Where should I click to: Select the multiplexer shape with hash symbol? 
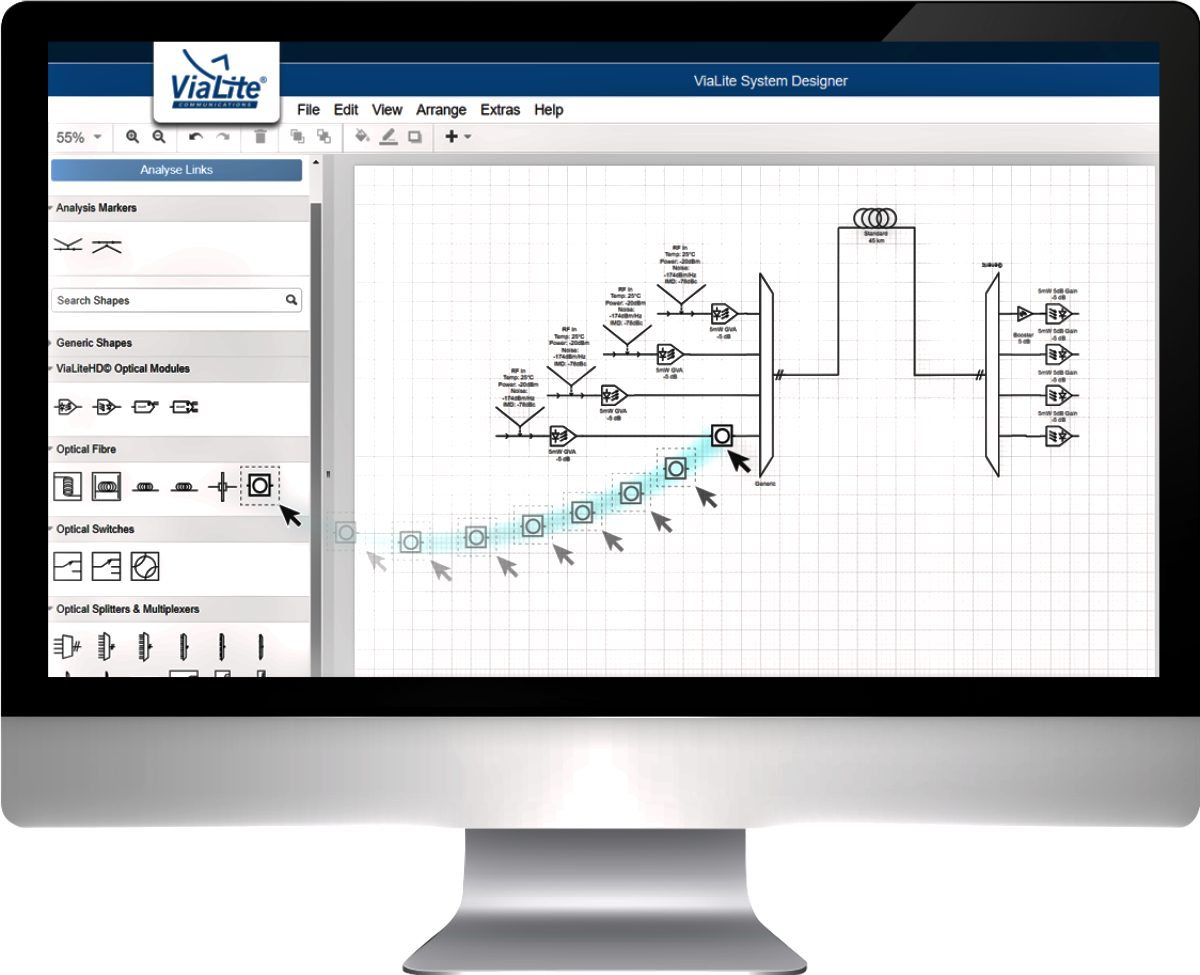[x=67, y=647]
